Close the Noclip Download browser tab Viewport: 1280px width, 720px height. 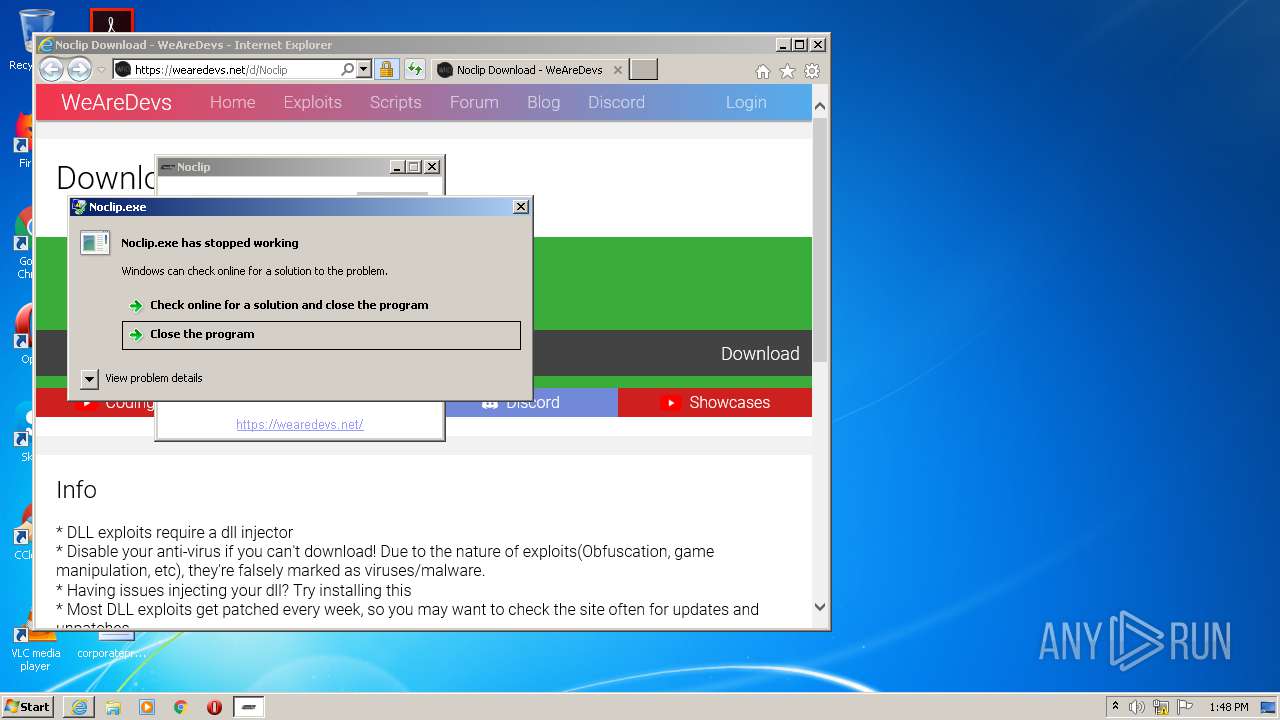pyautogui.click(x=618, y=70)
